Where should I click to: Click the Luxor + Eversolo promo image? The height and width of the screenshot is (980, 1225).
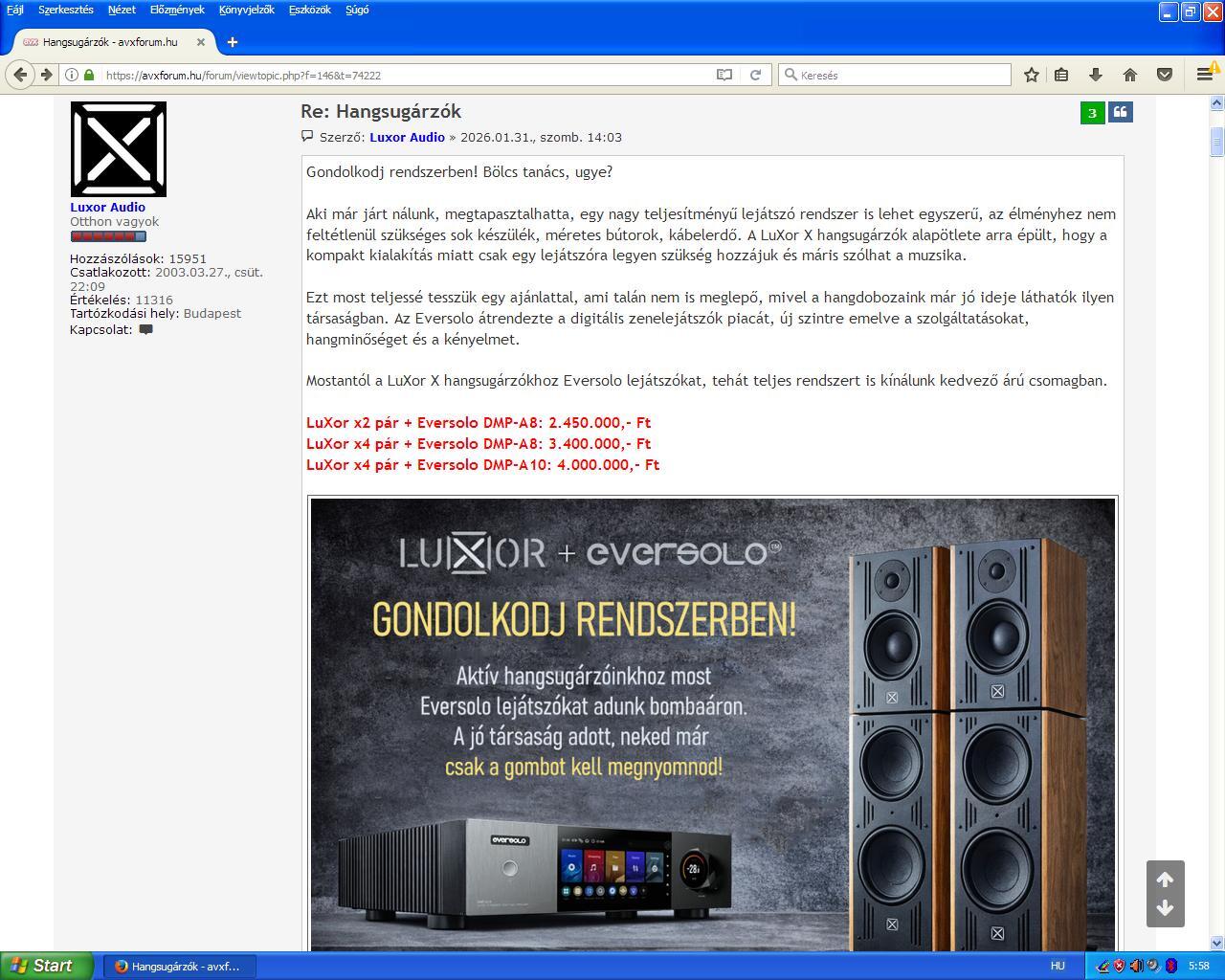coord(712,724)
